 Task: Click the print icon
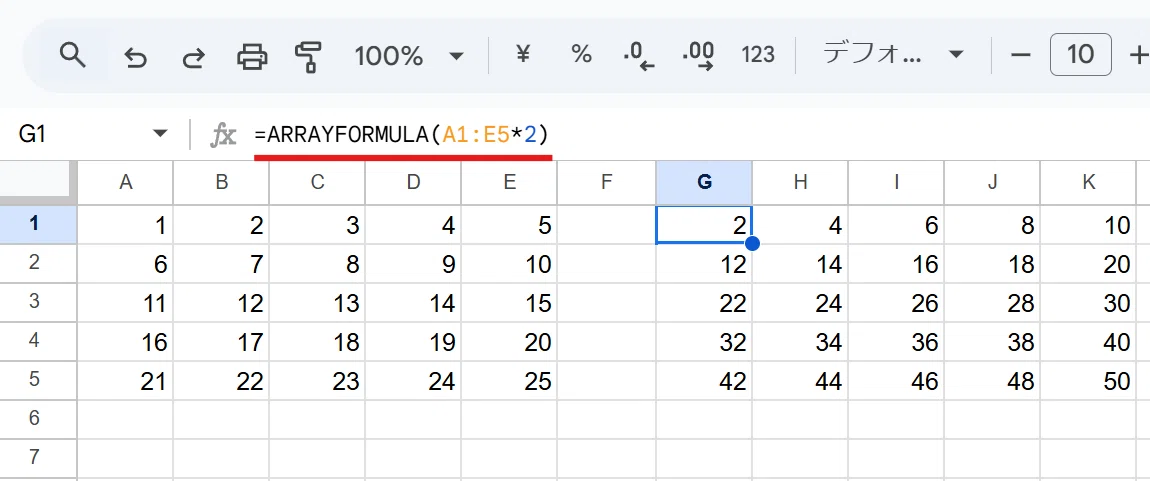click(252, 56)
